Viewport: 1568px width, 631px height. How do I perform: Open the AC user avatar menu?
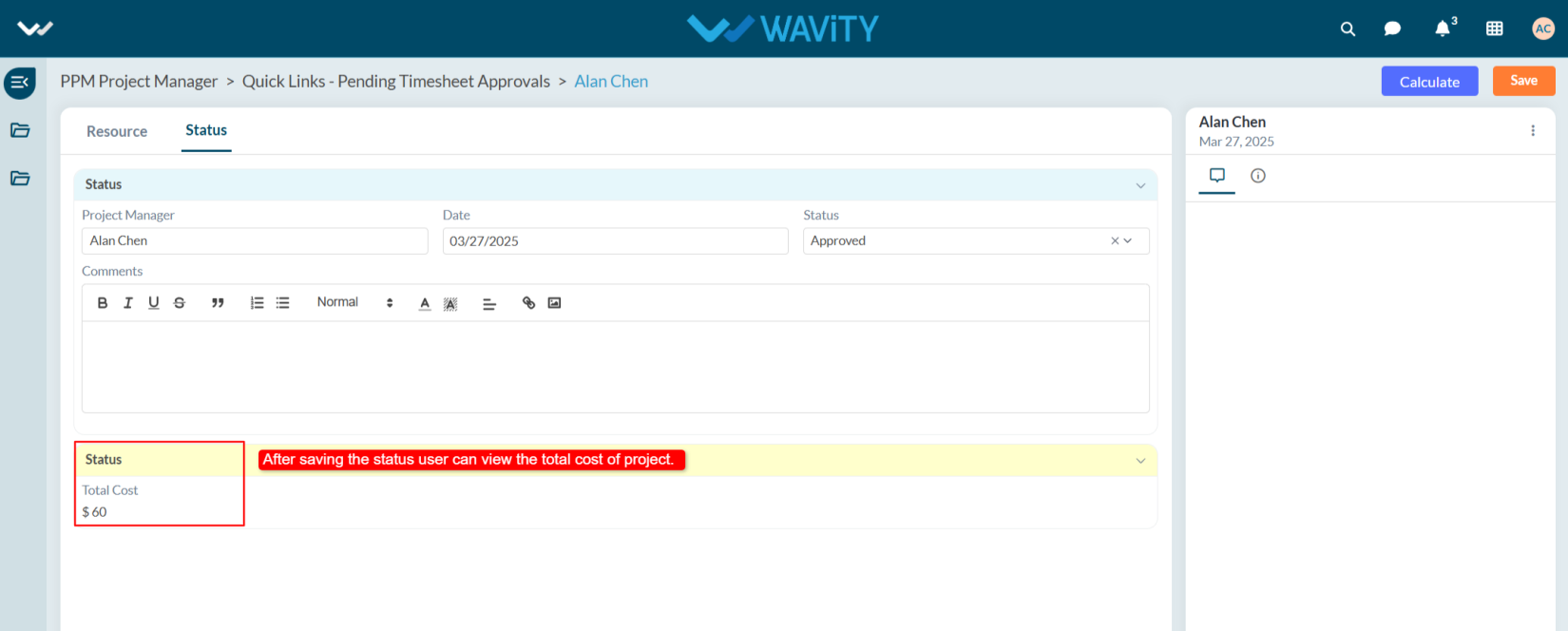tap(1543, 29)
